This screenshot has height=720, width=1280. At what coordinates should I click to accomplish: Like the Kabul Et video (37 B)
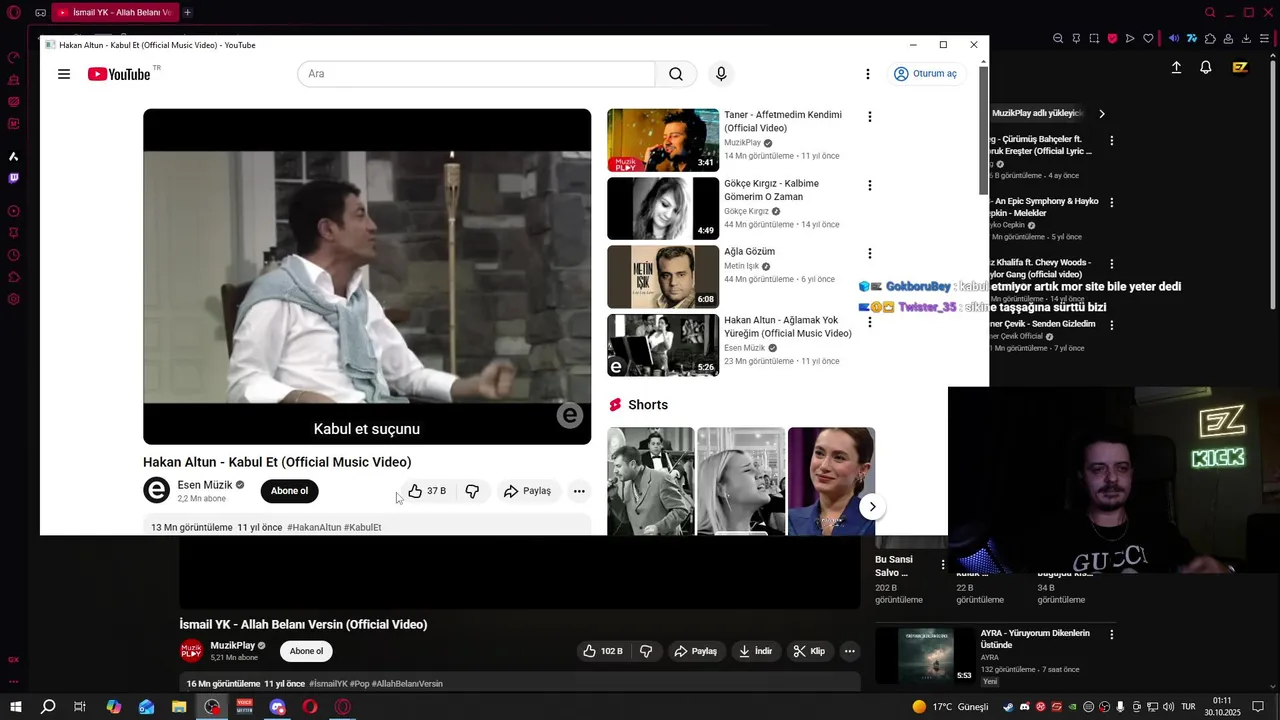point(427,491)
